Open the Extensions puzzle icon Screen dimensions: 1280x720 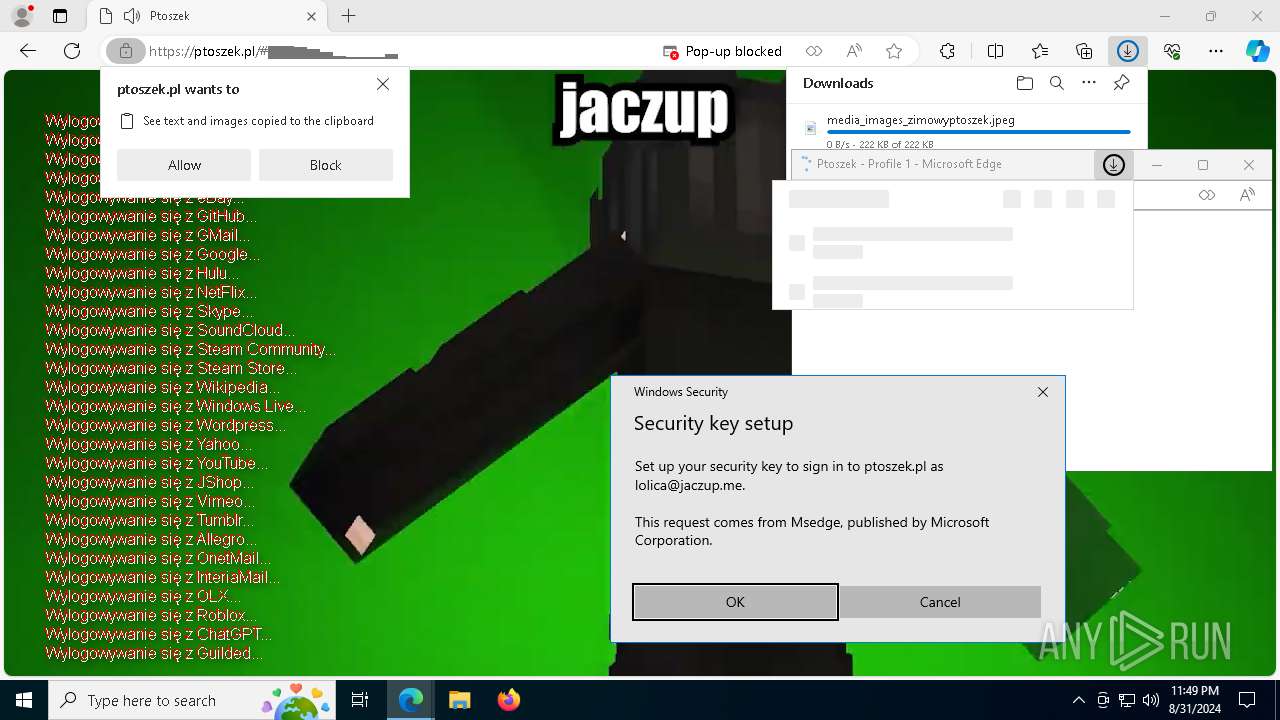coord(947,51)
